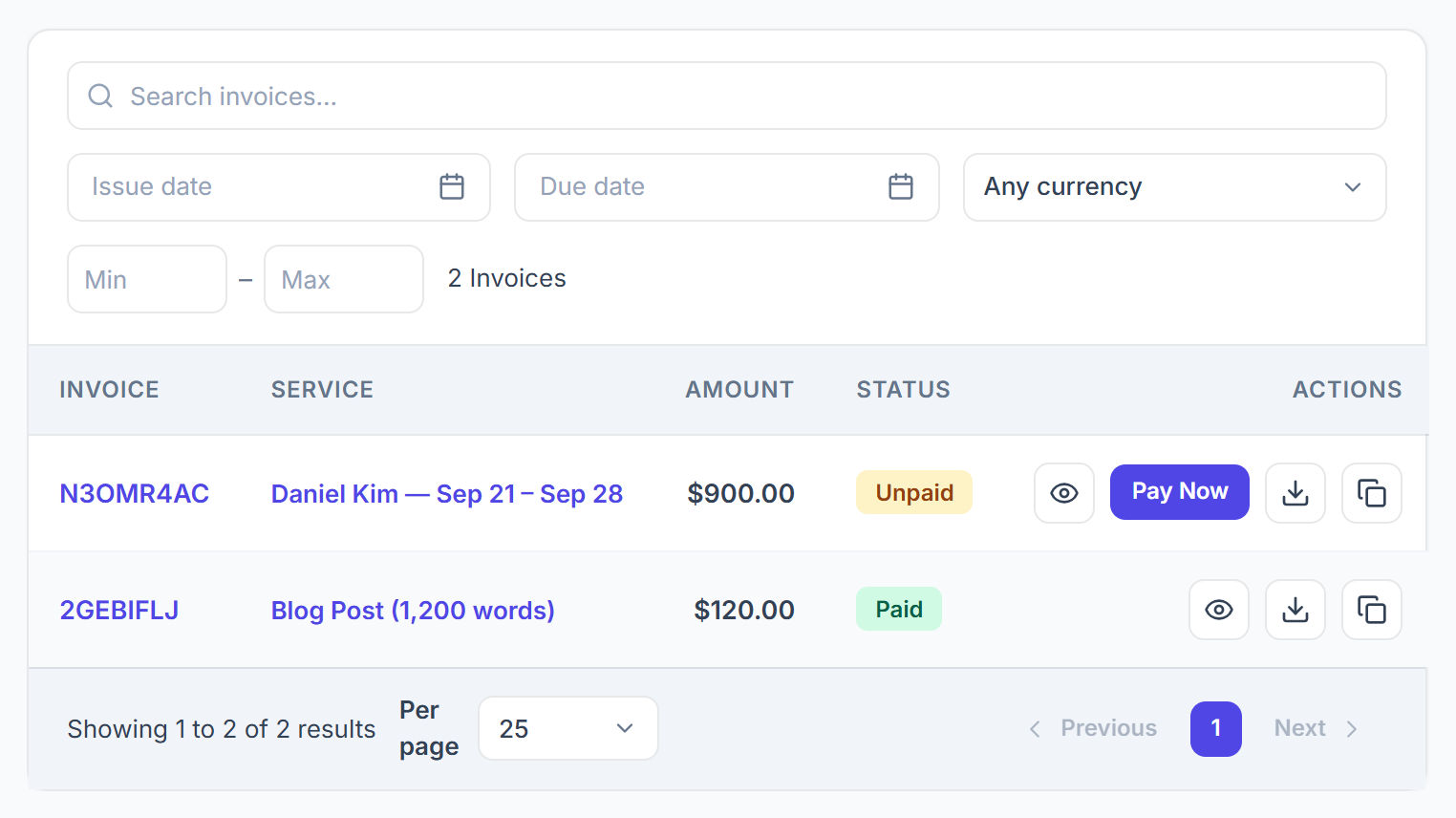1456x818 pixels.
Task: Select page 1 in pagination
Action: click(1216, 729)
